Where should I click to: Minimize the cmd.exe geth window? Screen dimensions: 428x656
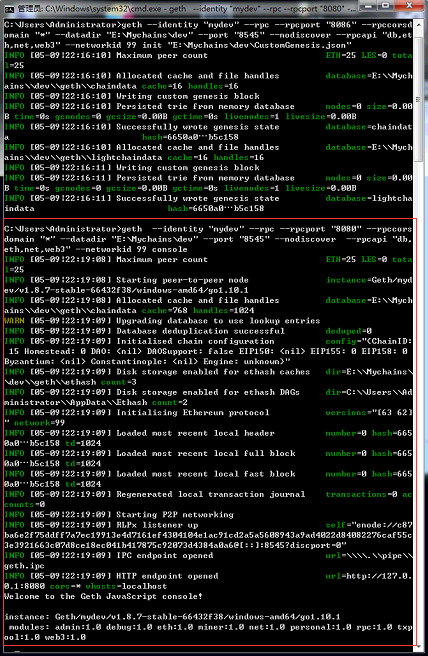[369, 7]
